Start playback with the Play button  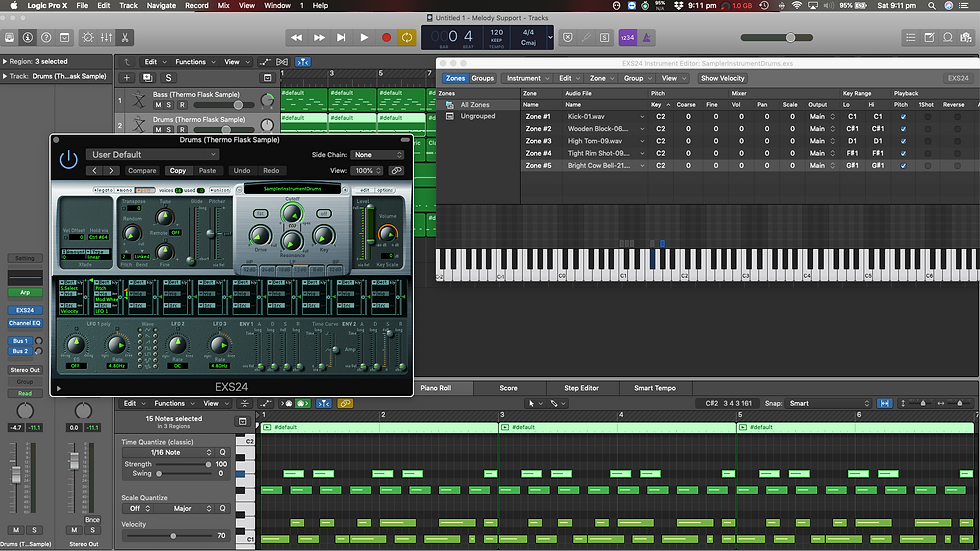(364, 37)
